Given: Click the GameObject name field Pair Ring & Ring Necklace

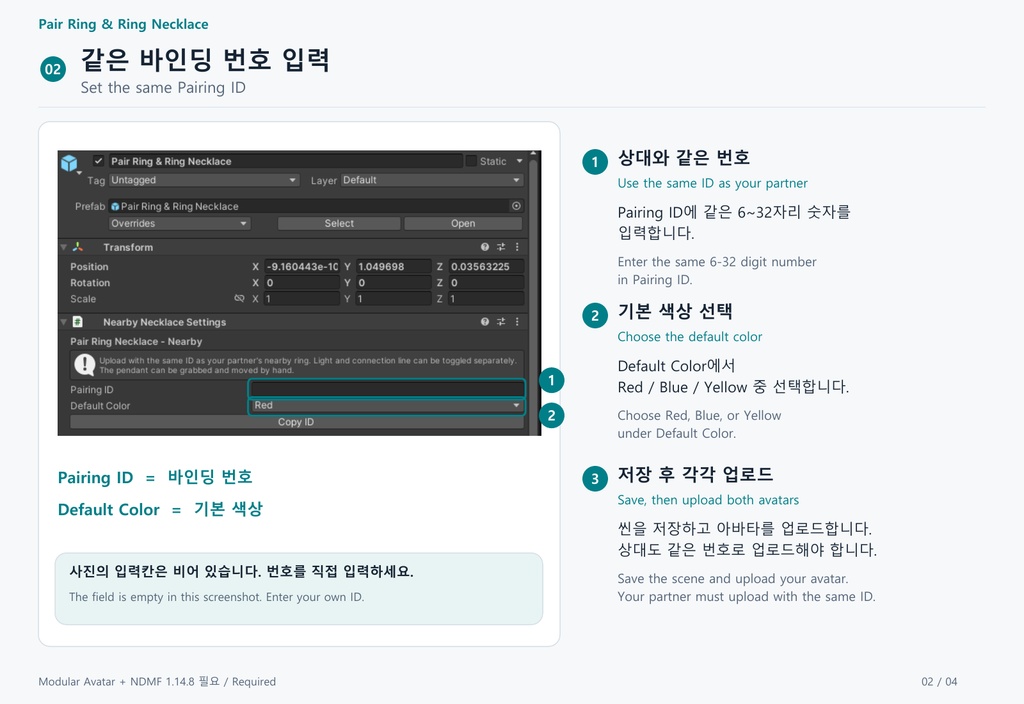Looking at the screenshot, I should point(285,161).
